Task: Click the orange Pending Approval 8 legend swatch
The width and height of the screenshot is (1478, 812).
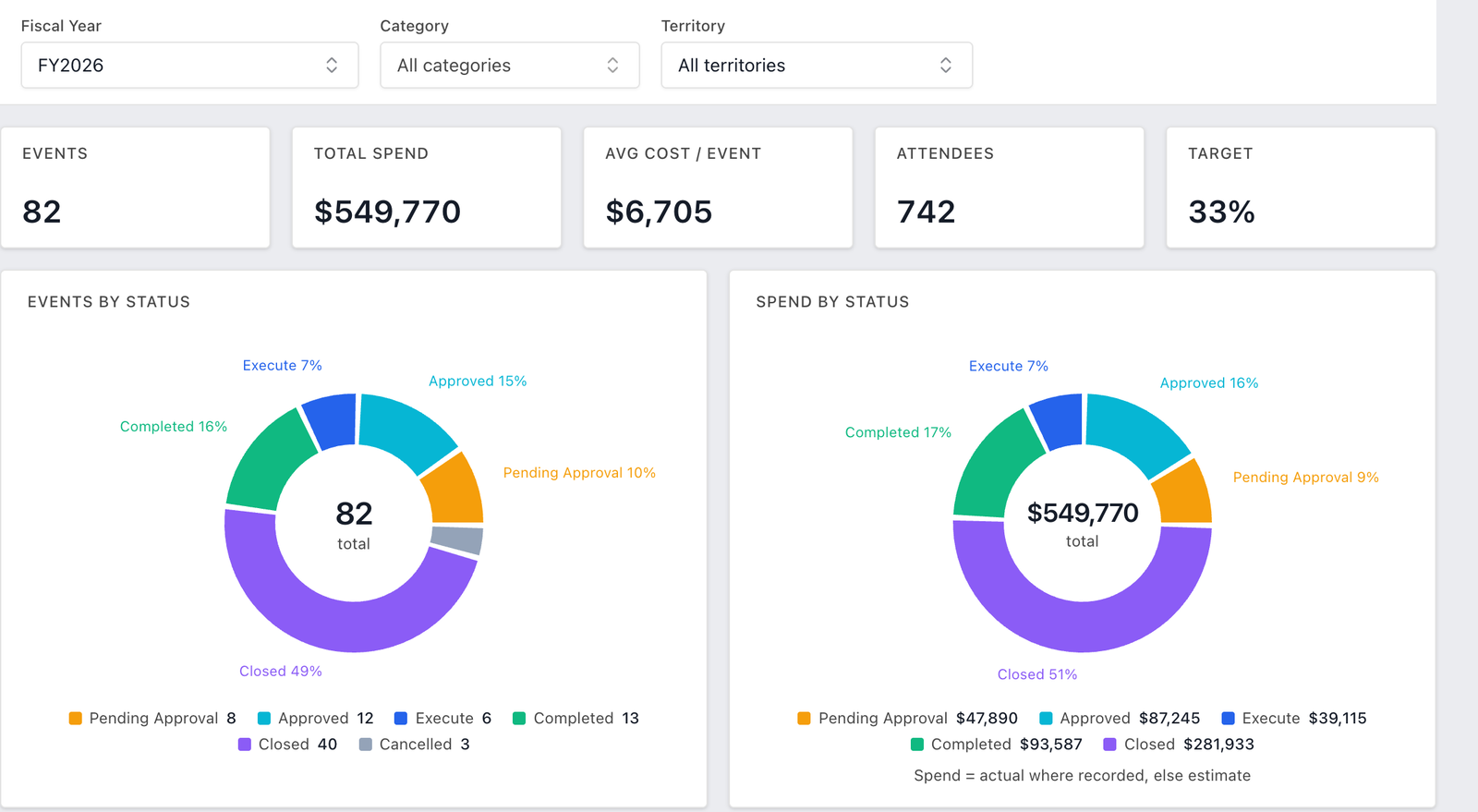Action: pyautogui.click(x=76, y=719)
